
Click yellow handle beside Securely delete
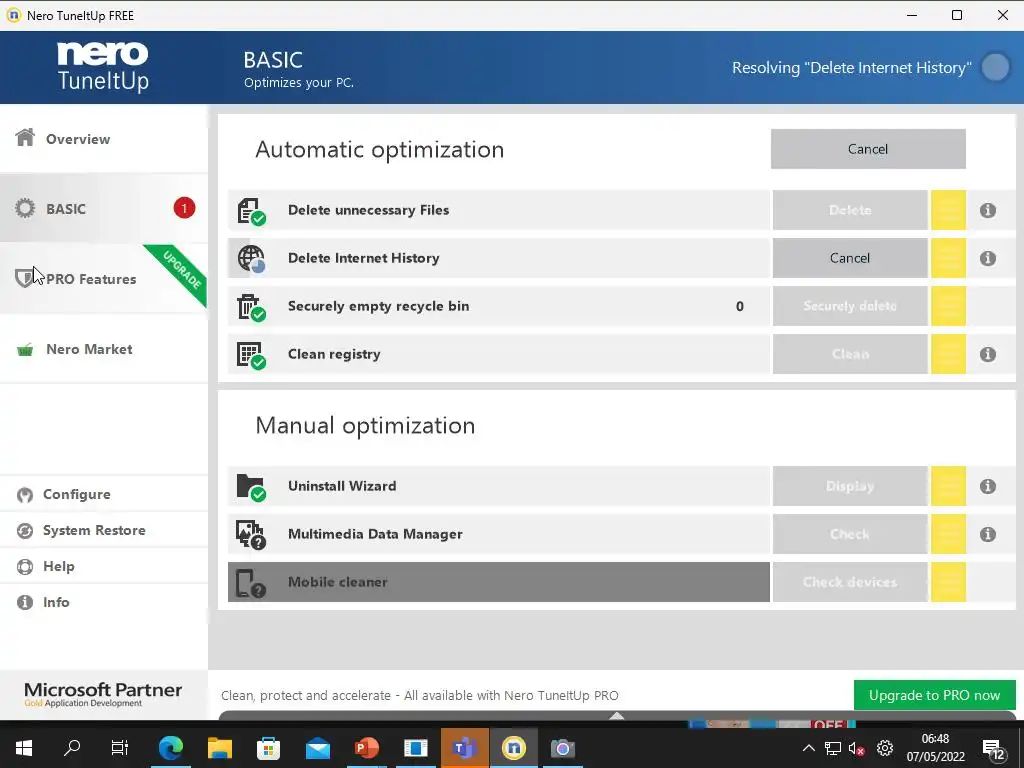[948, 306]
